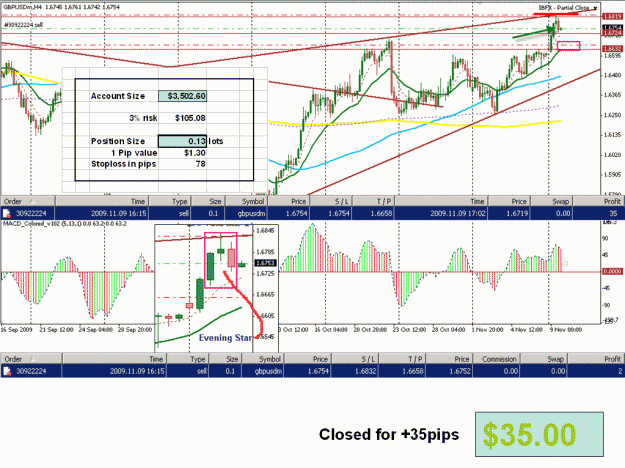Click the Stoploss in pips label
The image size is (625, 468).
[x=123, y=164]
